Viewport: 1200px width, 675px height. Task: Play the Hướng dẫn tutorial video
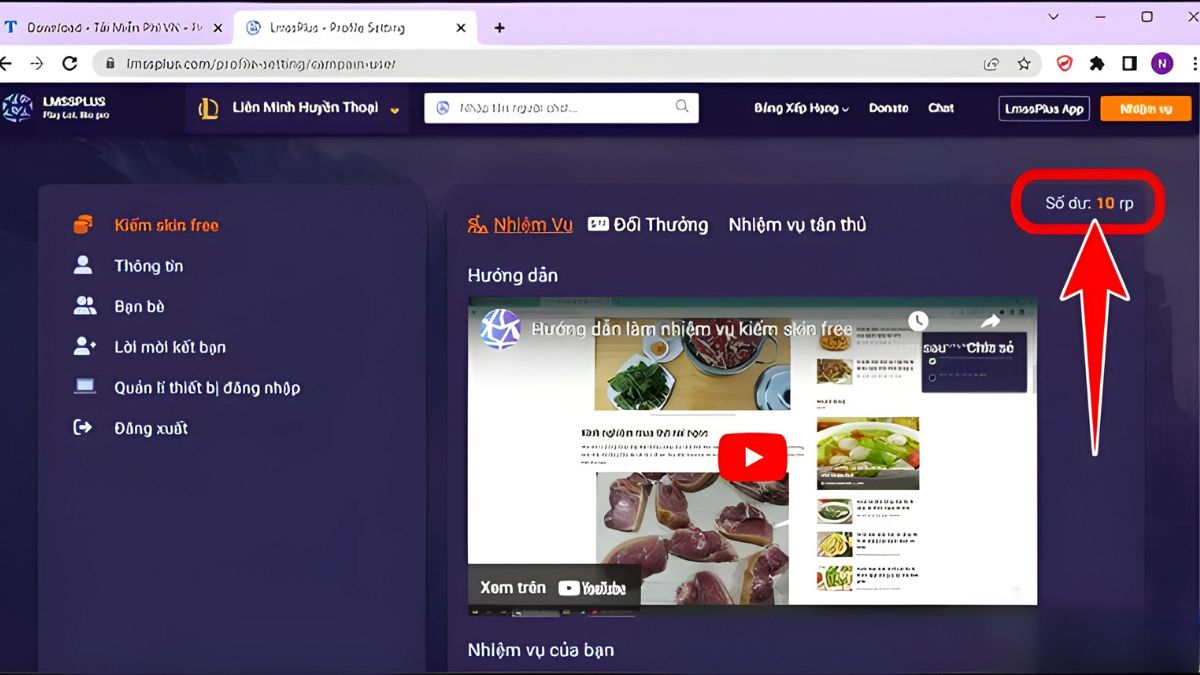(x=752, y=456)
